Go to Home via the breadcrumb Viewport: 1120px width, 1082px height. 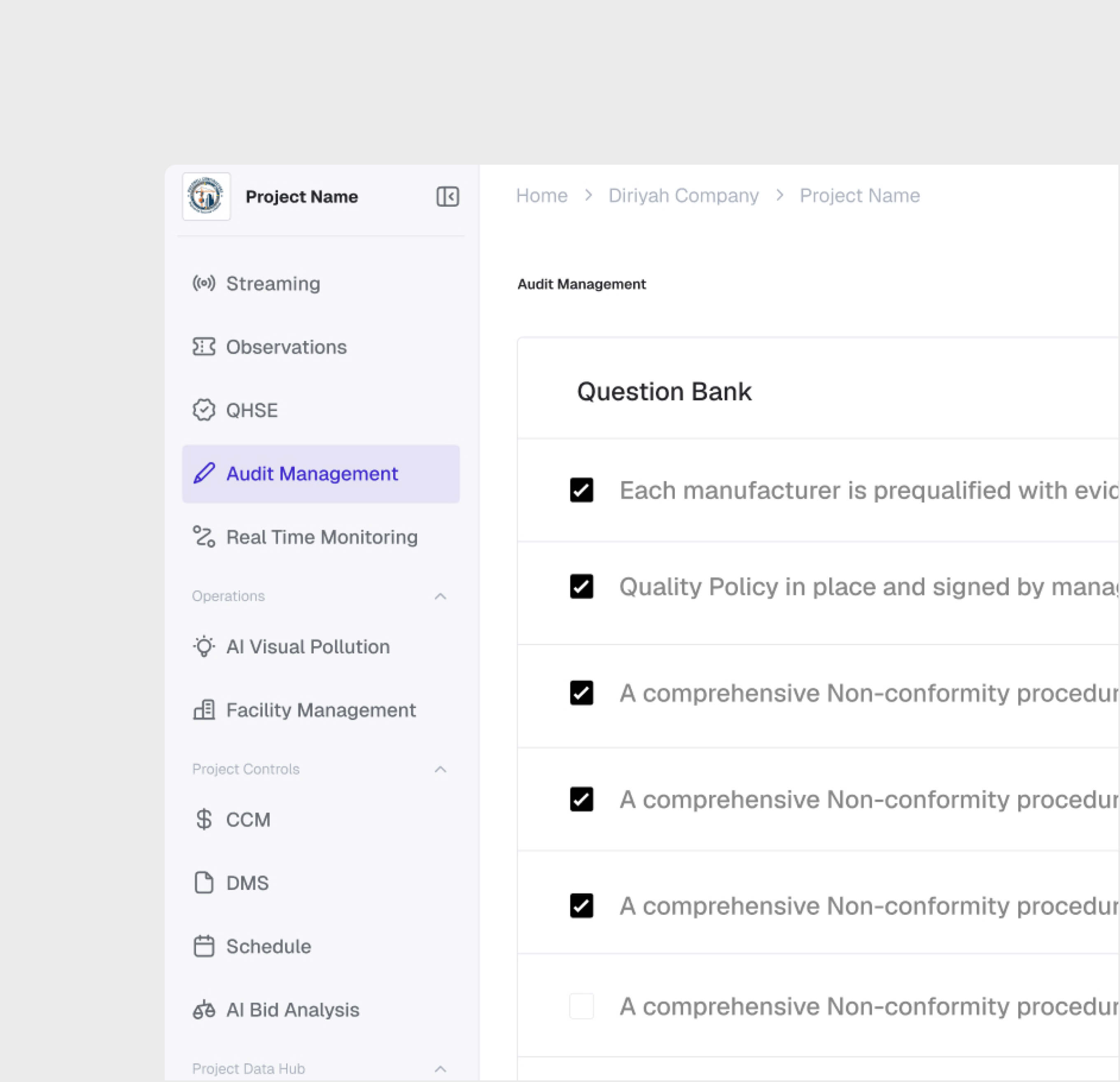pyautogui.click(x=541, y=195)
